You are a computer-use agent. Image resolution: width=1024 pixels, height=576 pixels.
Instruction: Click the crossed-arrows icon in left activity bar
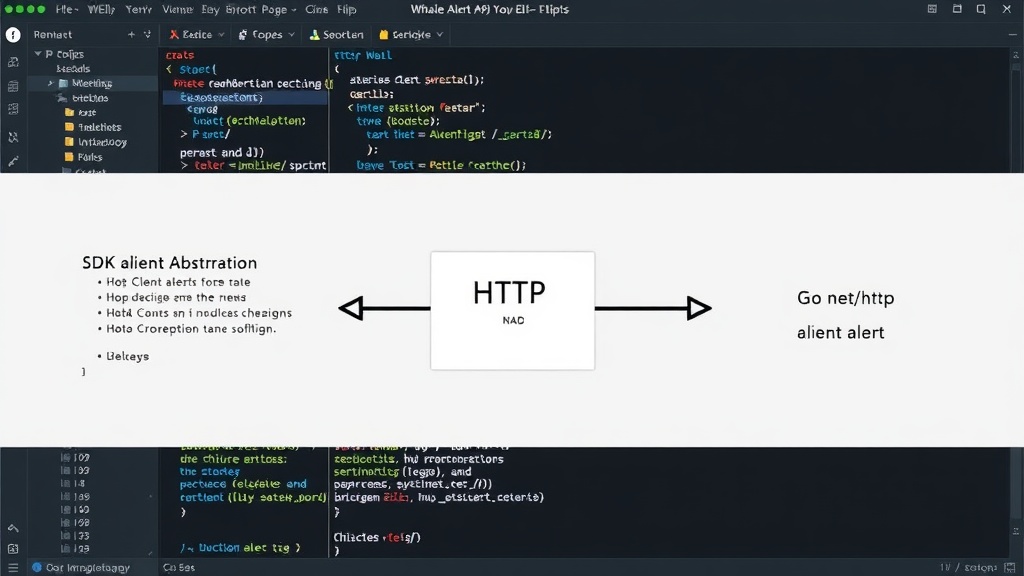(x=13, y=137)
